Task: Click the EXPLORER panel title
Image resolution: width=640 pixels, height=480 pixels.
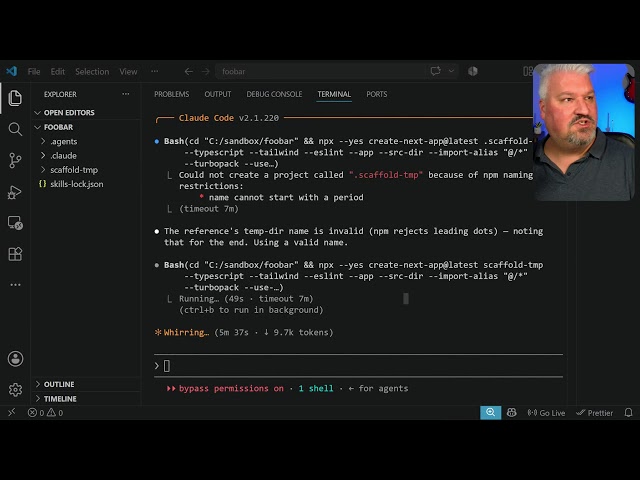Action: click(x=60, y=94)
